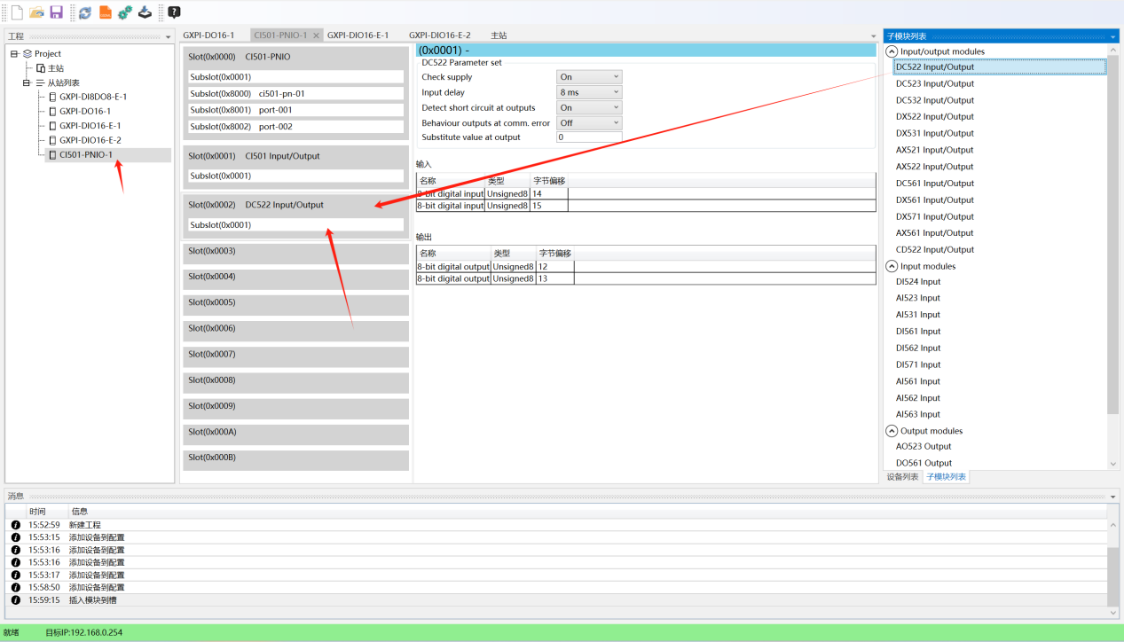Image resolution: width=1124 pixels, height=642 pixels.
Task: Click the 从站列表 list icon
Action: [40, 83]
